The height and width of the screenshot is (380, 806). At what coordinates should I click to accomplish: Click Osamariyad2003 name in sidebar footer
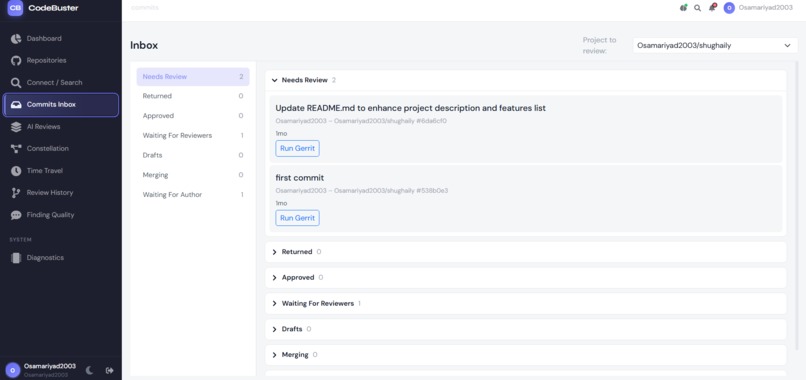[50, 366]
